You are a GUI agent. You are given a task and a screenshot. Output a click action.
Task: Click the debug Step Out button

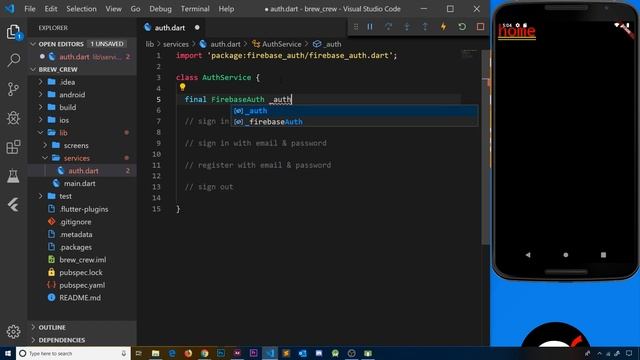tap(425, 27)
